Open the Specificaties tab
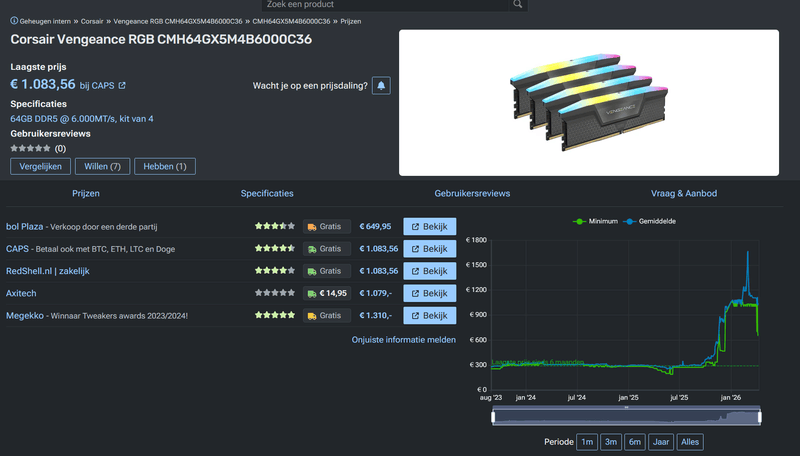Viewport: 800px width, 456px height. point(267,193)
